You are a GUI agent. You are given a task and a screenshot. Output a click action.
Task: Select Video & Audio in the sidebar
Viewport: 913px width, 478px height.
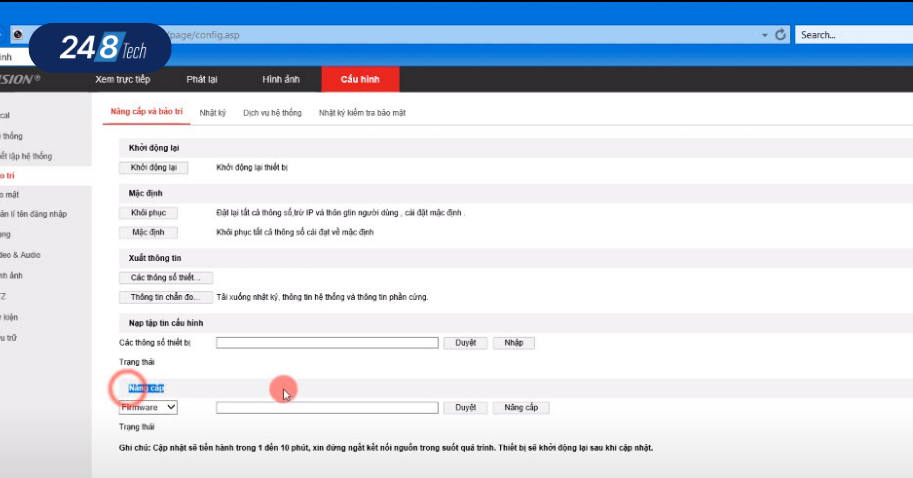(x=22, y=255)
